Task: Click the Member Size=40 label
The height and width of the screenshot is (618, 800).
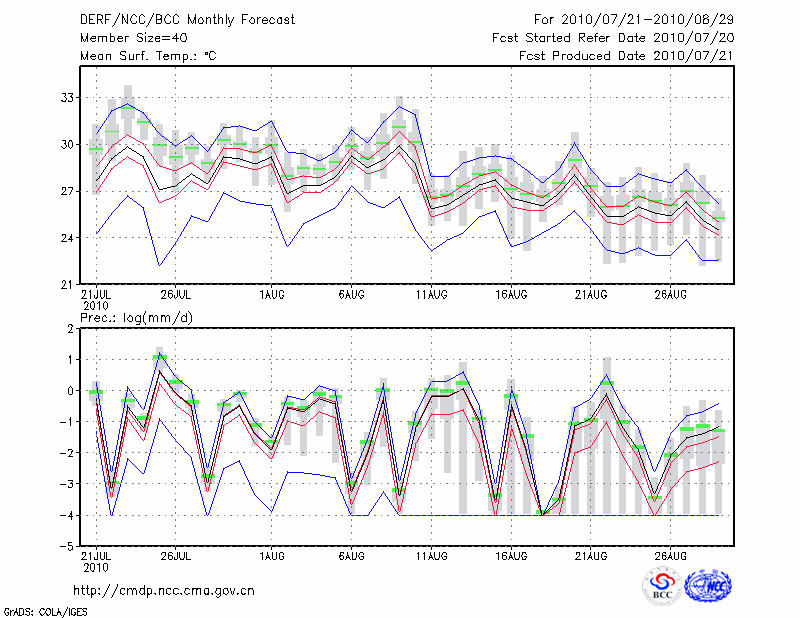Action: [127, 38]
